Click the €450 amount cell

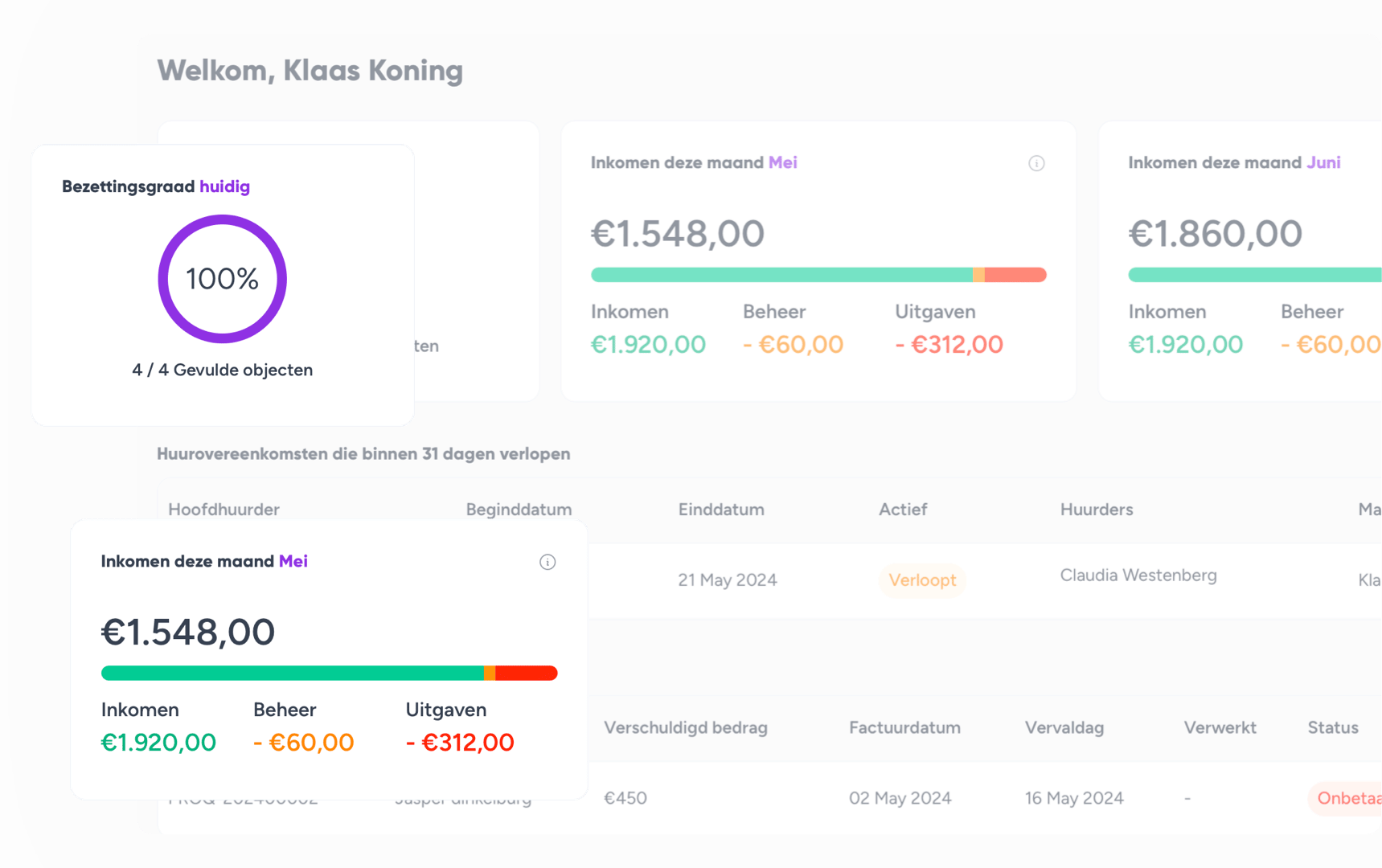coord(625,798)
